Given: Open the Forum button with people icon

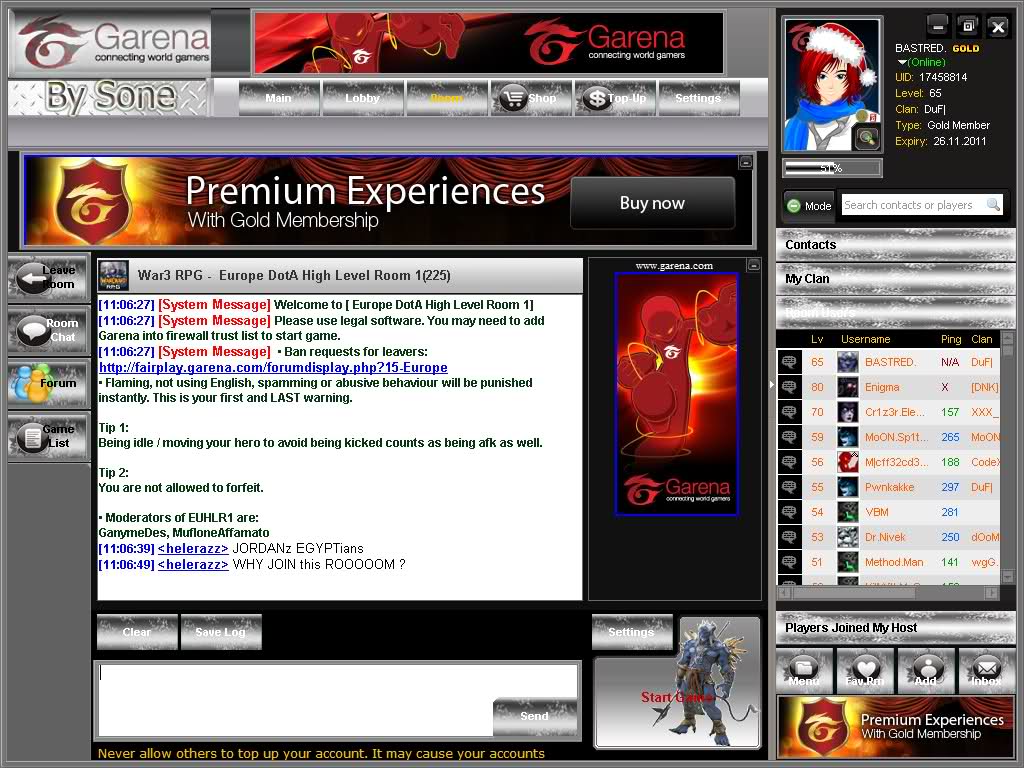Looking at the screenshot, I should tap(49, 383).
